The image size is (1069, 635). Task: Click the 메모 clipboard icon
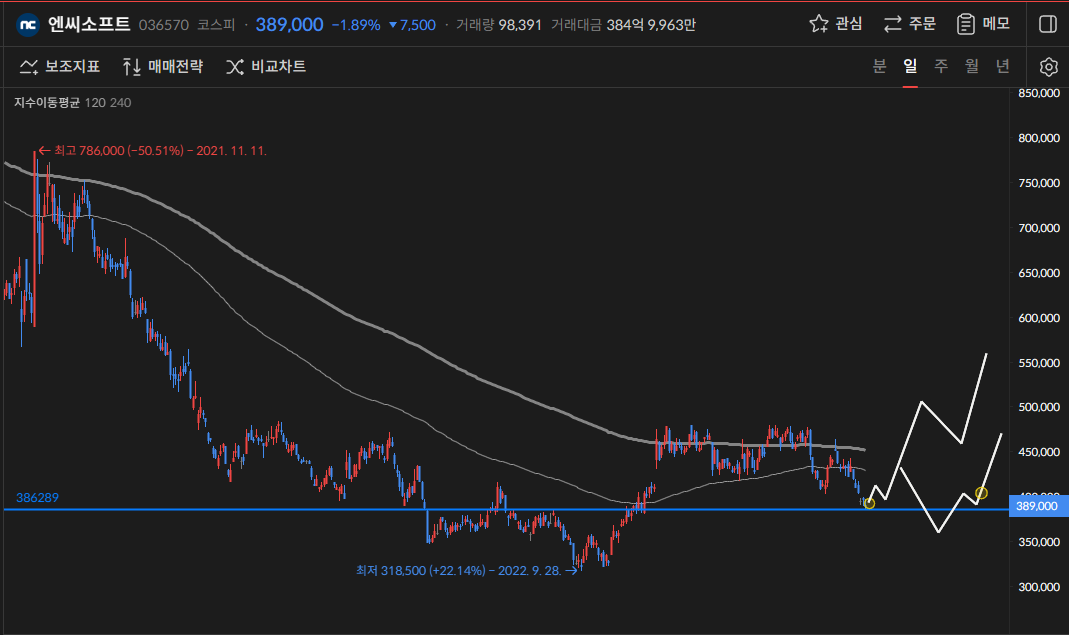pyautogui.click(x=965, y=24)
